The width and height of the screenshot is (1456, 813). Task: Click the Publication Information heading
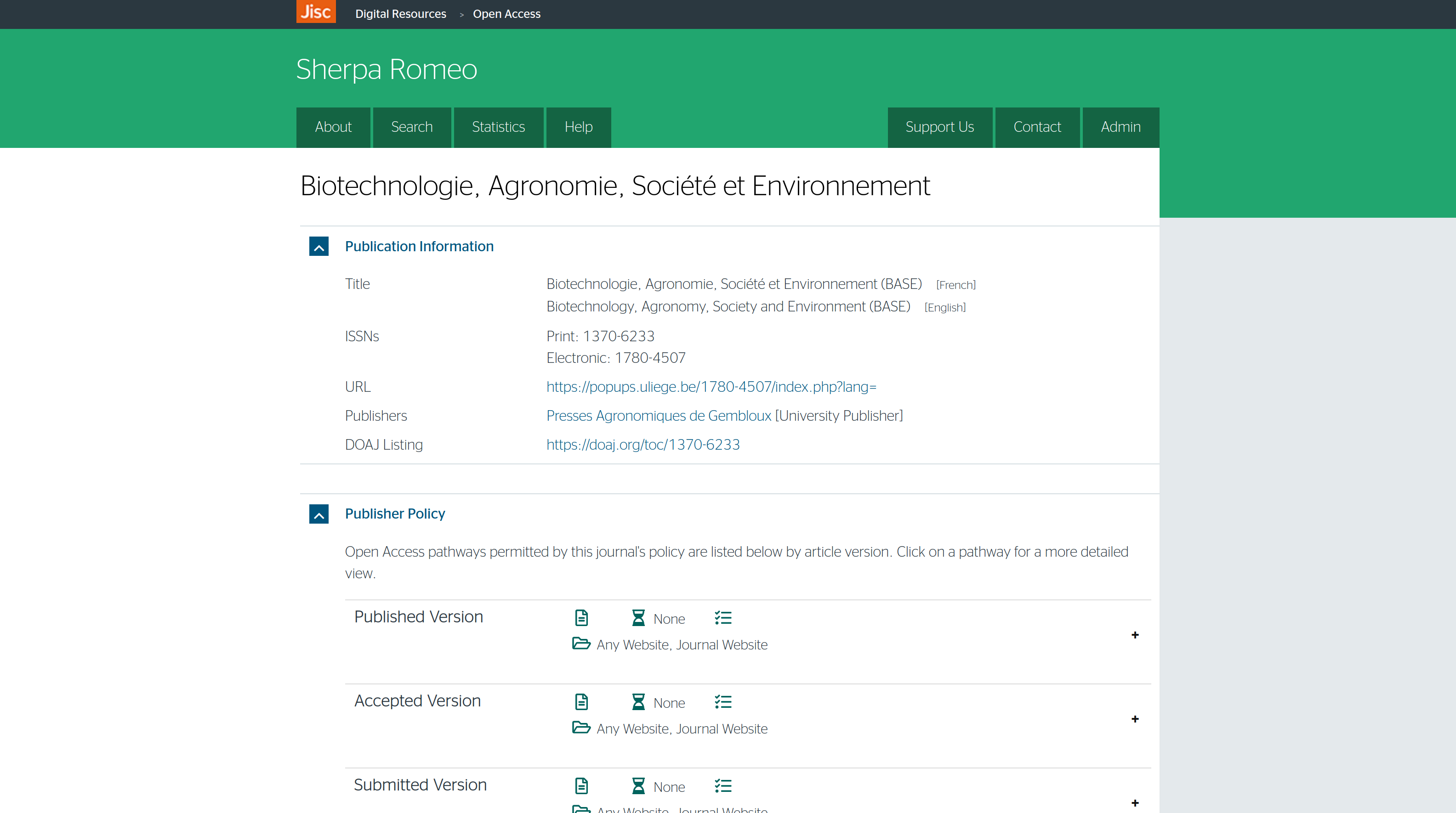tap(419, 246)
